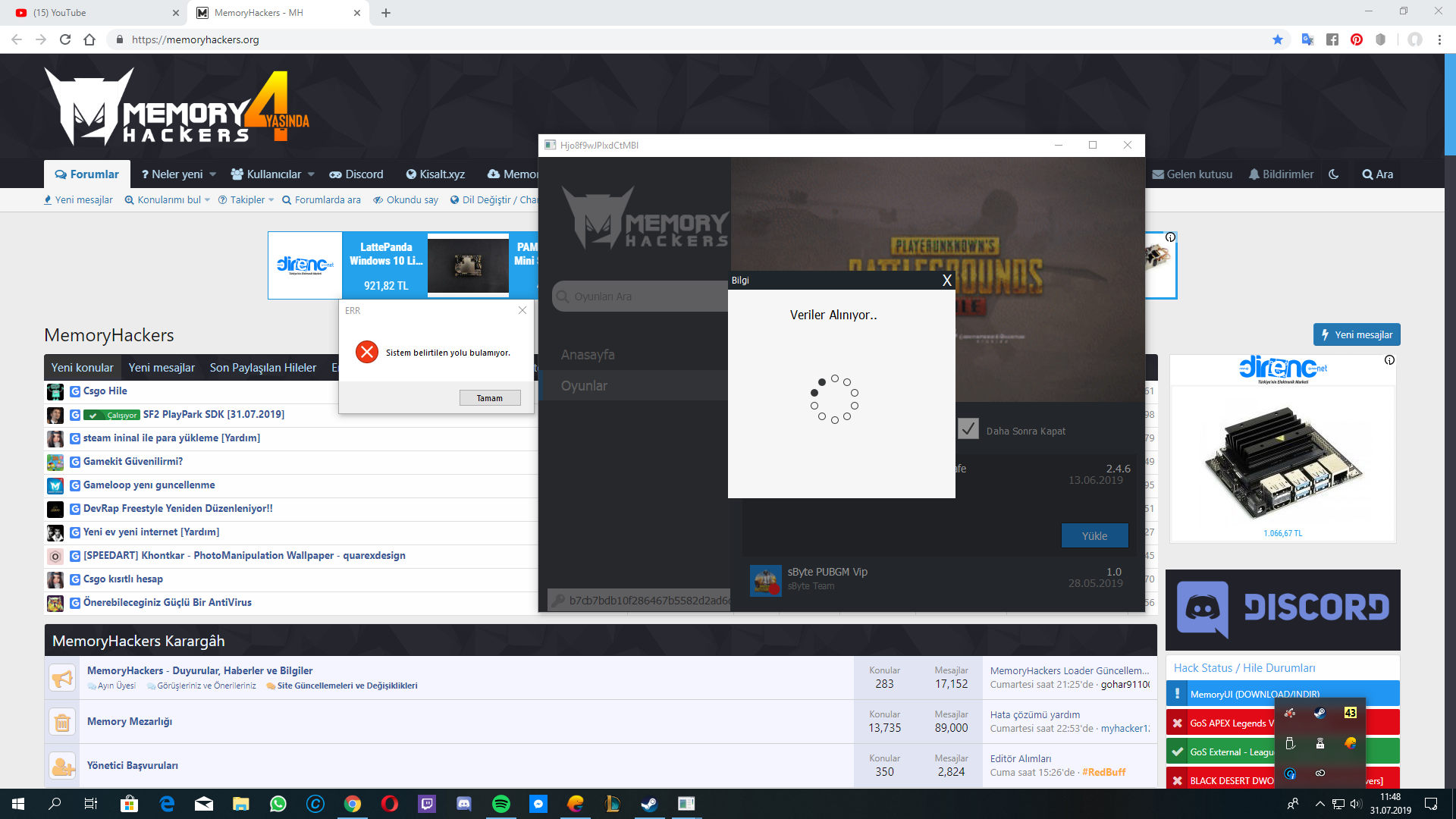Open the Kisalt.xyz nav item
Screen dimensions: 1456x819
[435, 174]
